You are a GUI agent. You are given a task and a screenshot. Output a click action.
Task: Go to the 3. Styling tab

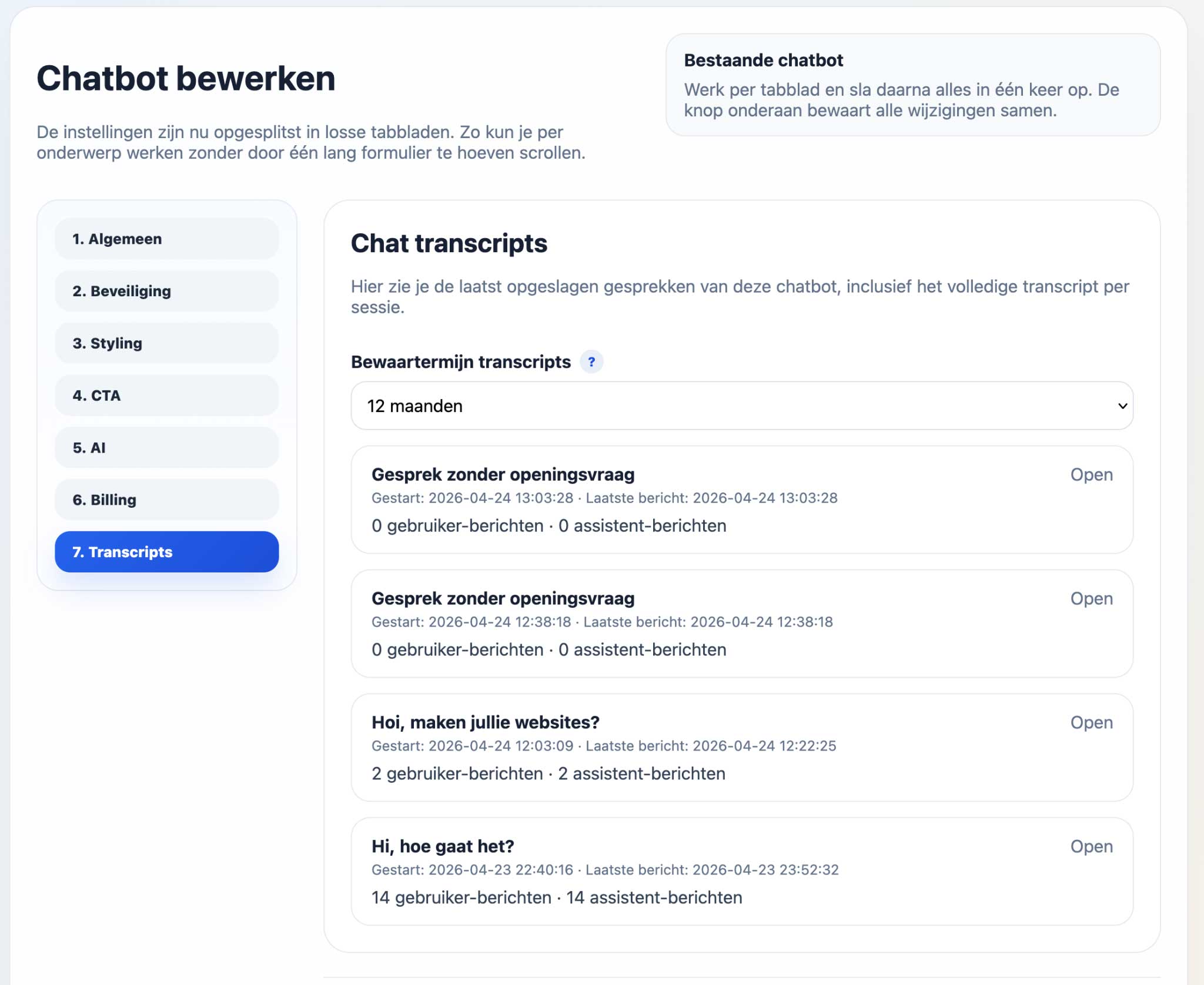pyautogui.click(x=166, y=343)
